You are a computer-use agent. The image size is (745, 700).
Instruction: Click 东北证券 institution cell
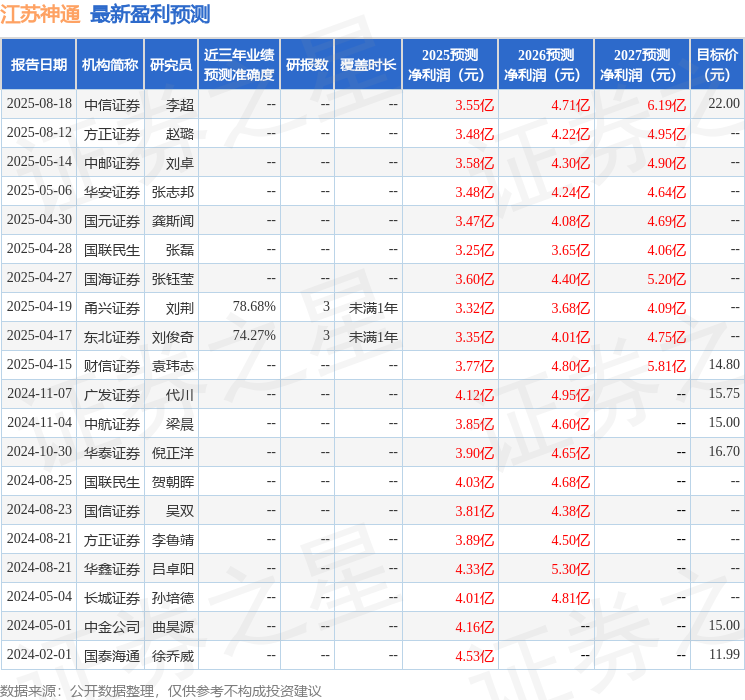(x=112, y=336)
